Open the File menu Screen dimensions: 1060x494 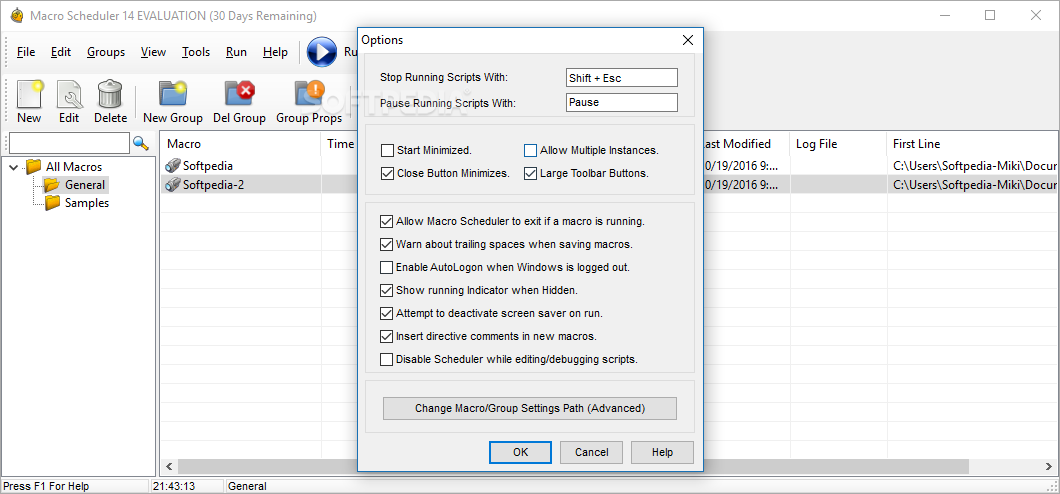[26, 52]
